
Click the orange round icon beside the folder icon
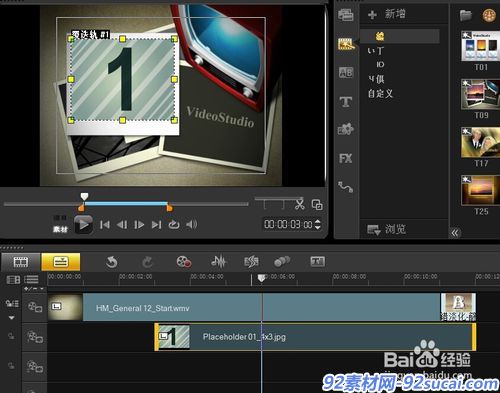pos(489,15)
